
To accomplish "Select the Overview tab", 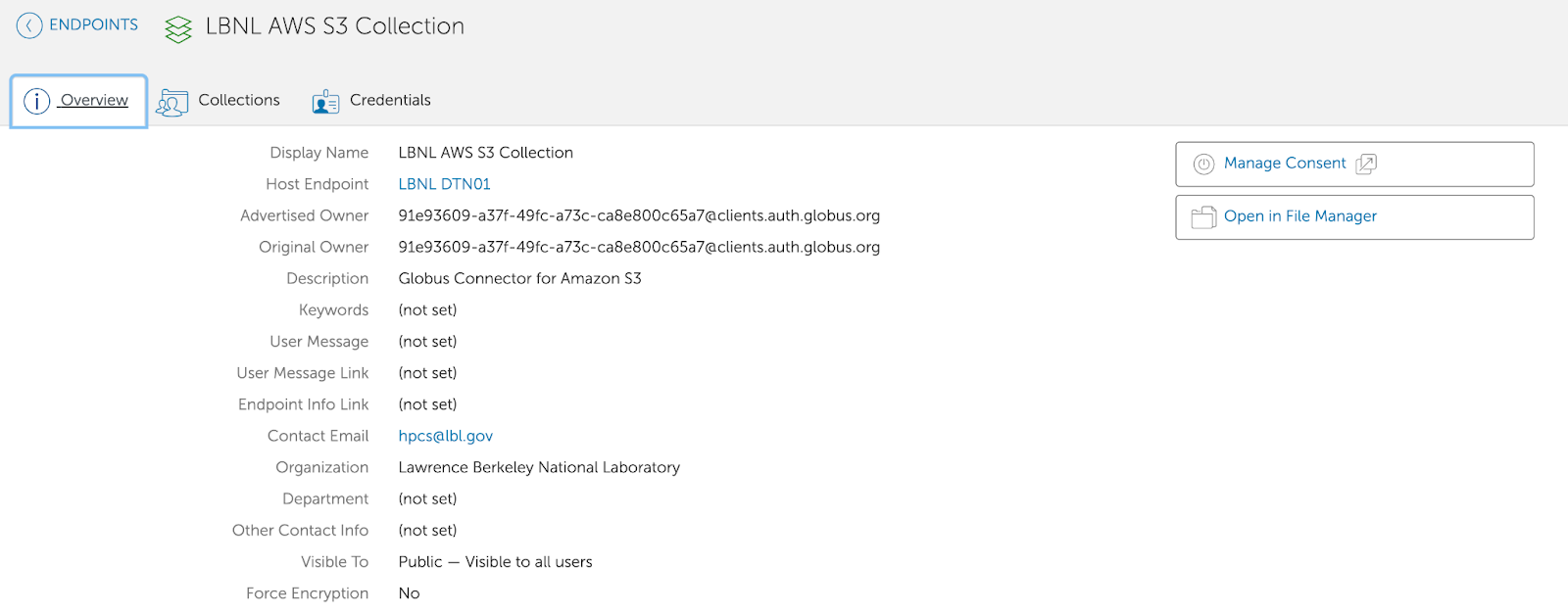I will pos(78,101).
